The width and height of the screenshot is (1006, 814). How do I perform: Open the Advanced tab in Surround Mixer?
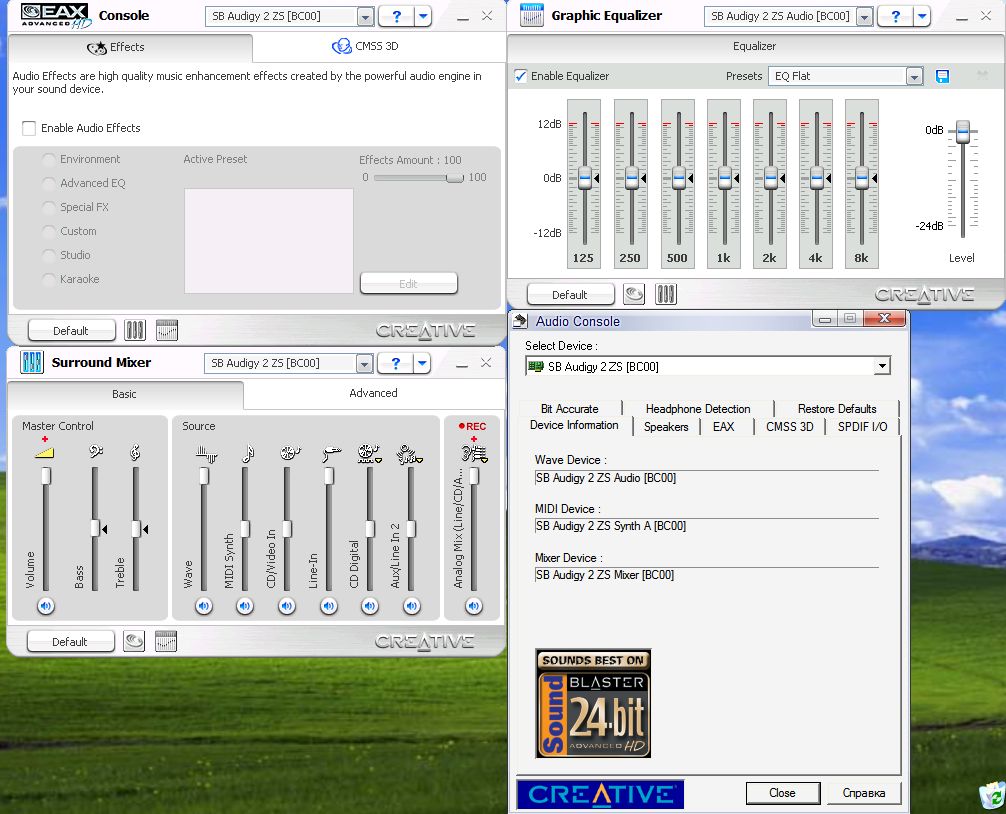373,394
